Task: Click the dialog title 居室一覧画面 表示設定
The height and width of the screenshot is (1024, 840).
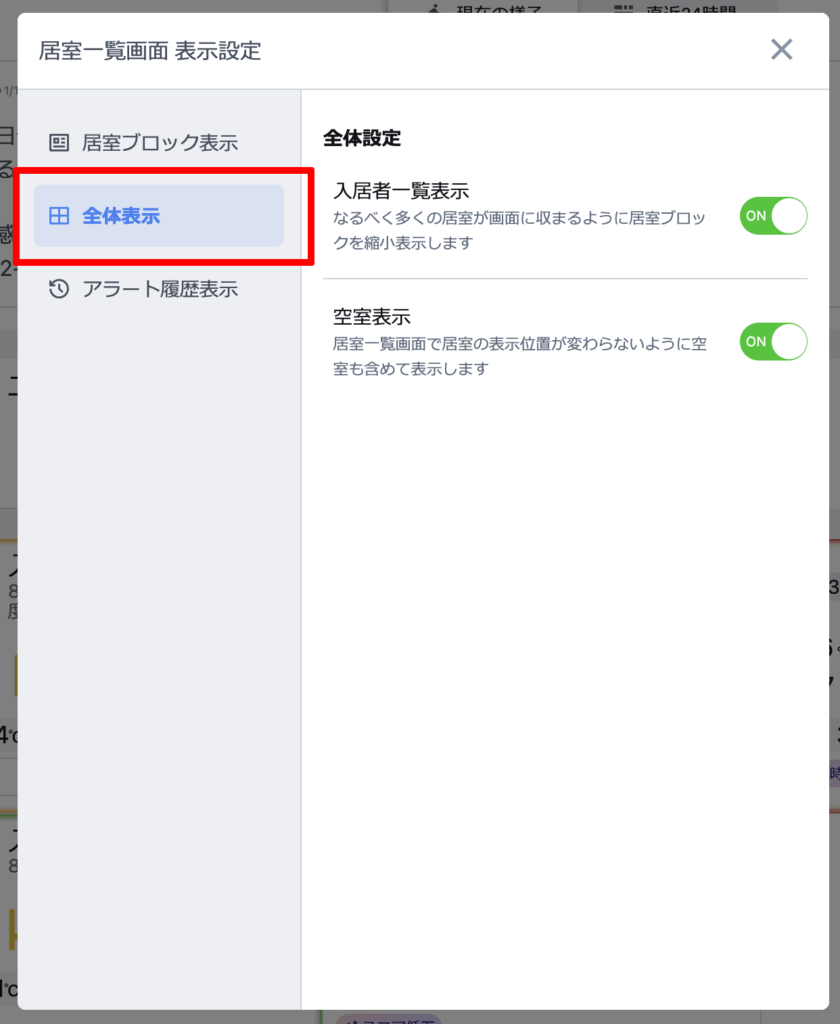Action: click(150, 51)
